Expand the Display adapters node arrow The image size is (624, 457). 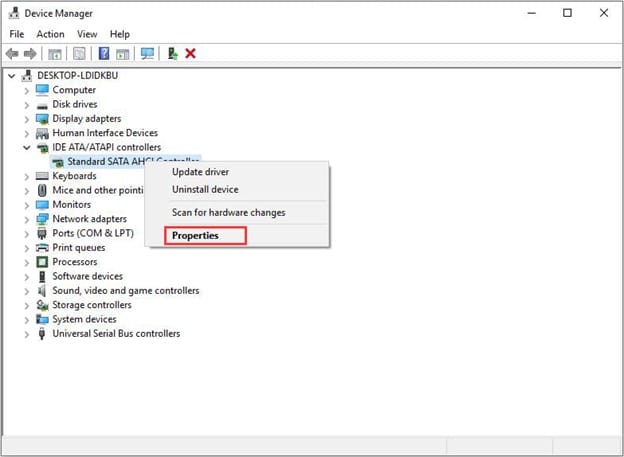pos(27,119)
